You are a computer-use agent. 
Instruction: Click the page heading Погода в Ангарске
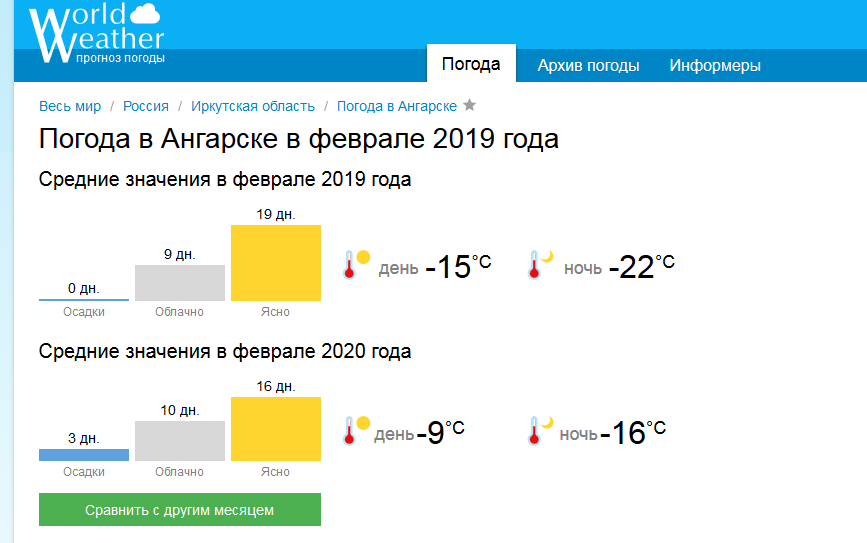point(298,138)
